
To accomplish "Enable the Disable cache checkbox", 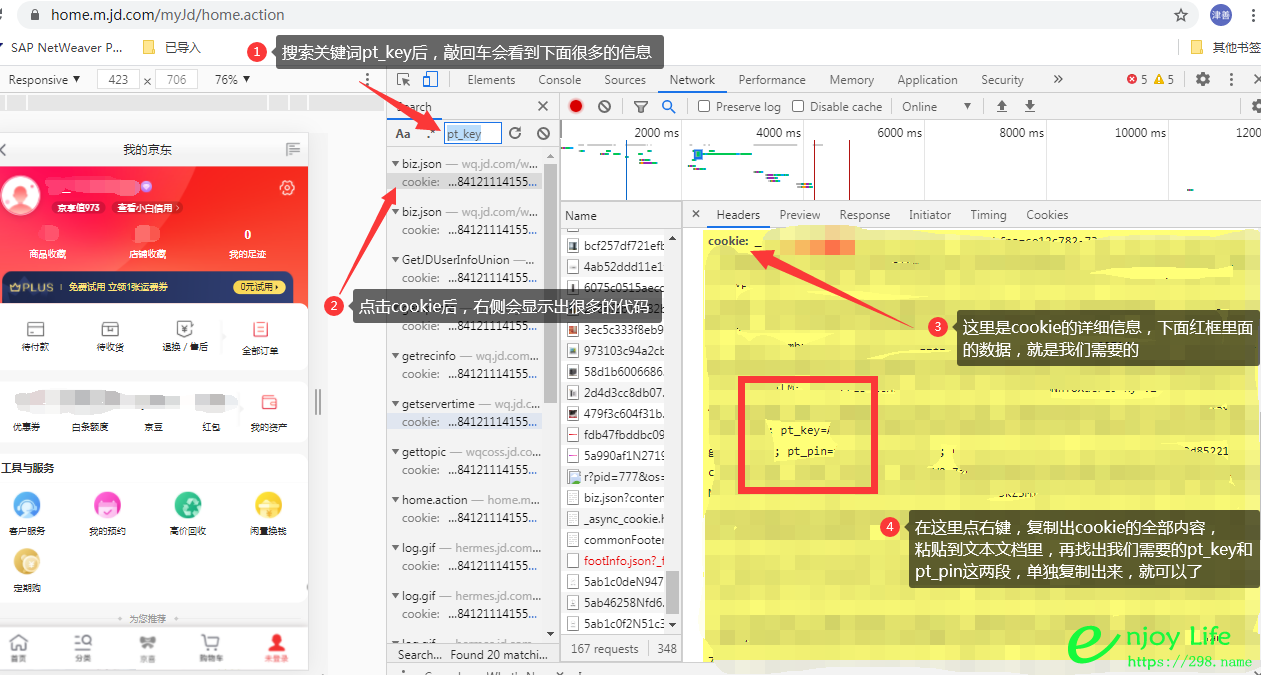I will tap(798, 106).
